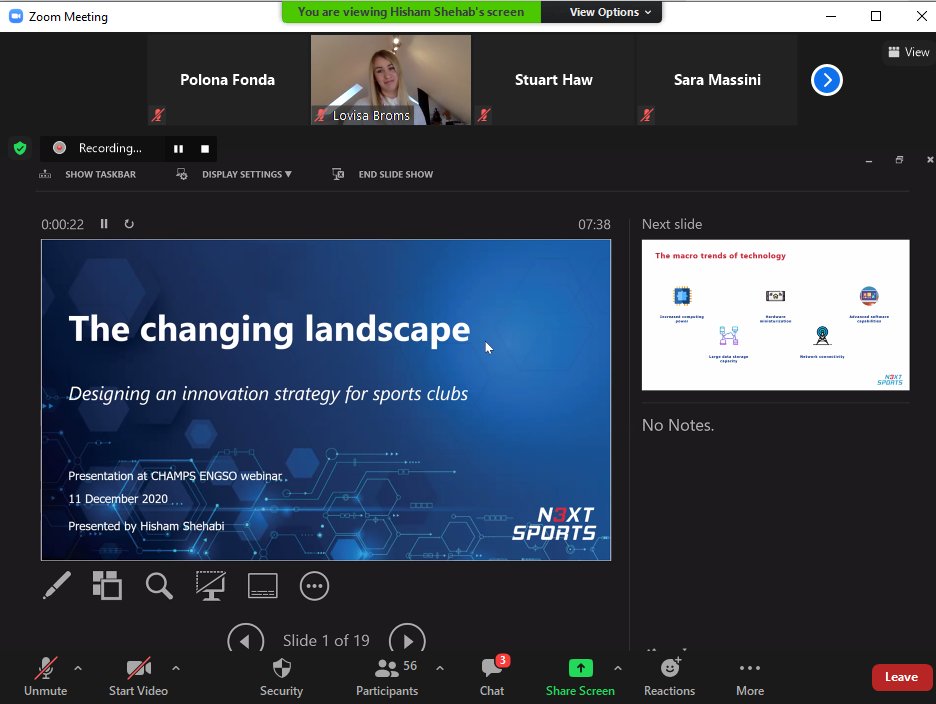
Task: Click red Recording indicator
Action: click(59, 147)
